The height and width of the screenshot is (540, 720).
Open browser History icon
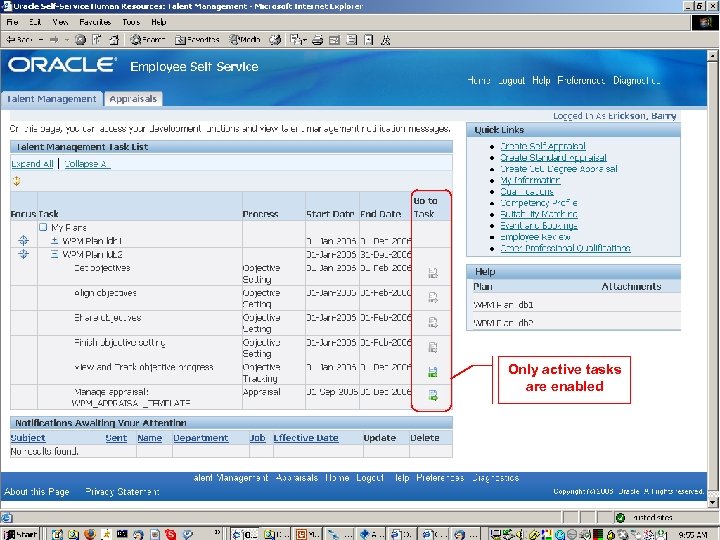(275, 40)
